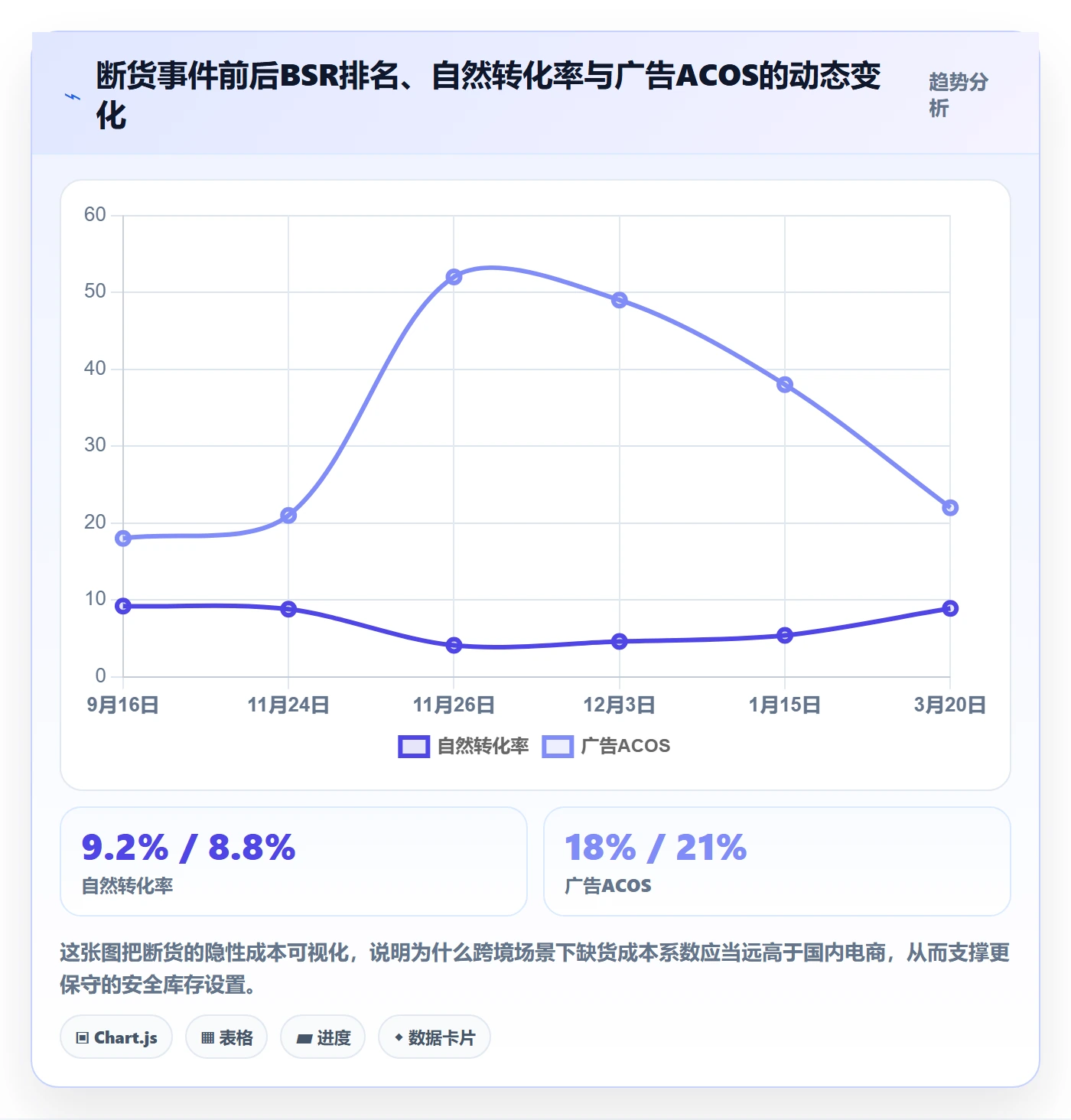
Task: Click the y-axis label 60
Action: (x=95, y=215)
